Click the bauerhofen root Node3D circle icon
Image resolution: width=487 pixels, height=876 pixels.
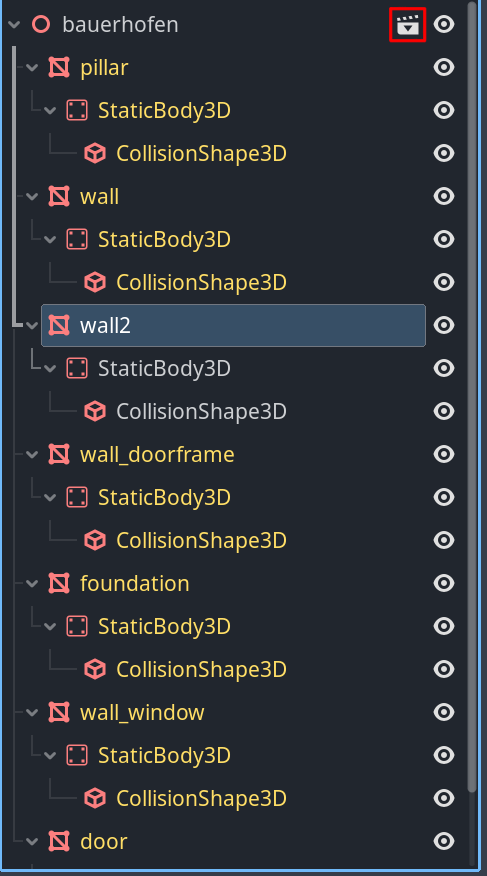41,25
